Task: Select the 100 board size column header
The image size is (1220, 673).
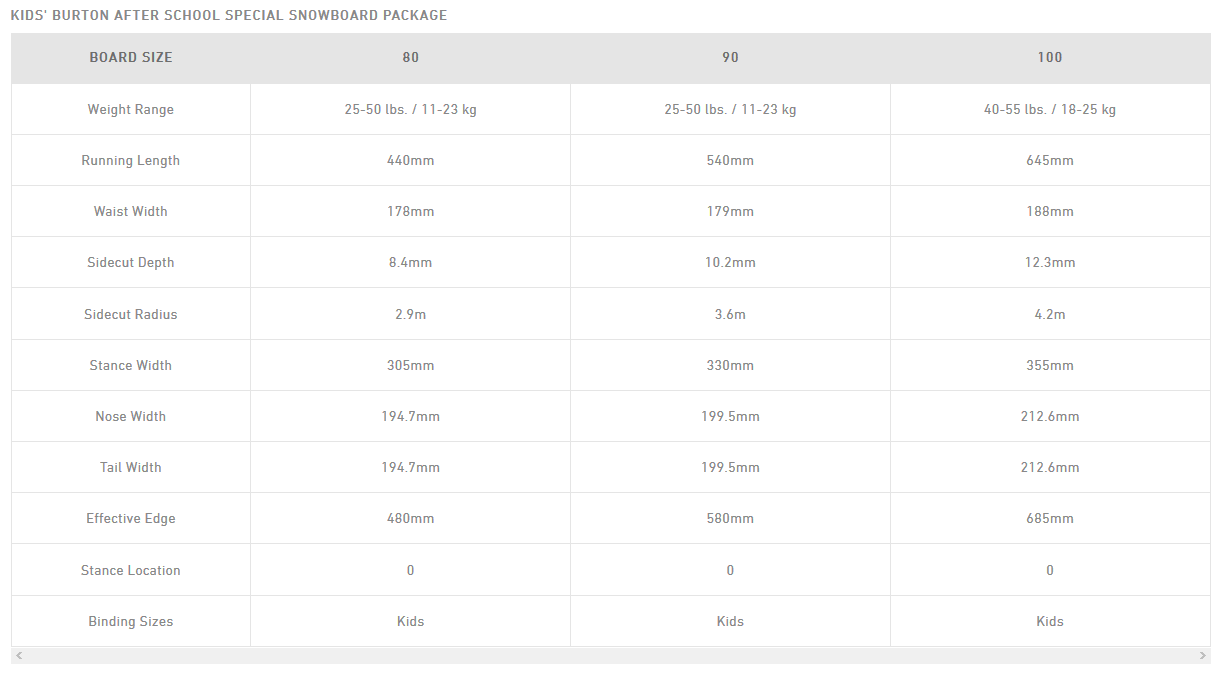Action: [x=1050, y=58]
